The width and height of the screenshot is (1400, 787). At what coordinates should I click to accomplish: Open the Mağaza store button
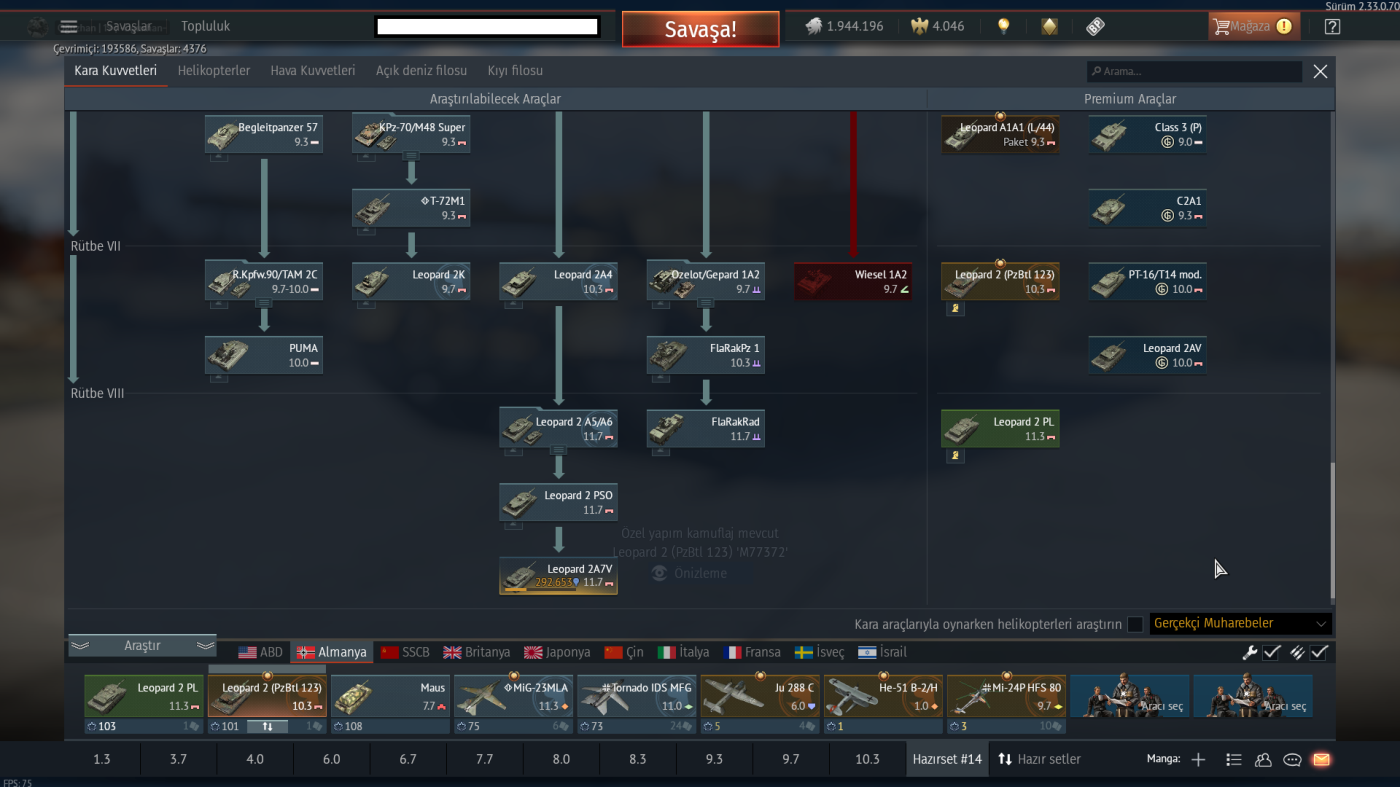click(1254, 27)
